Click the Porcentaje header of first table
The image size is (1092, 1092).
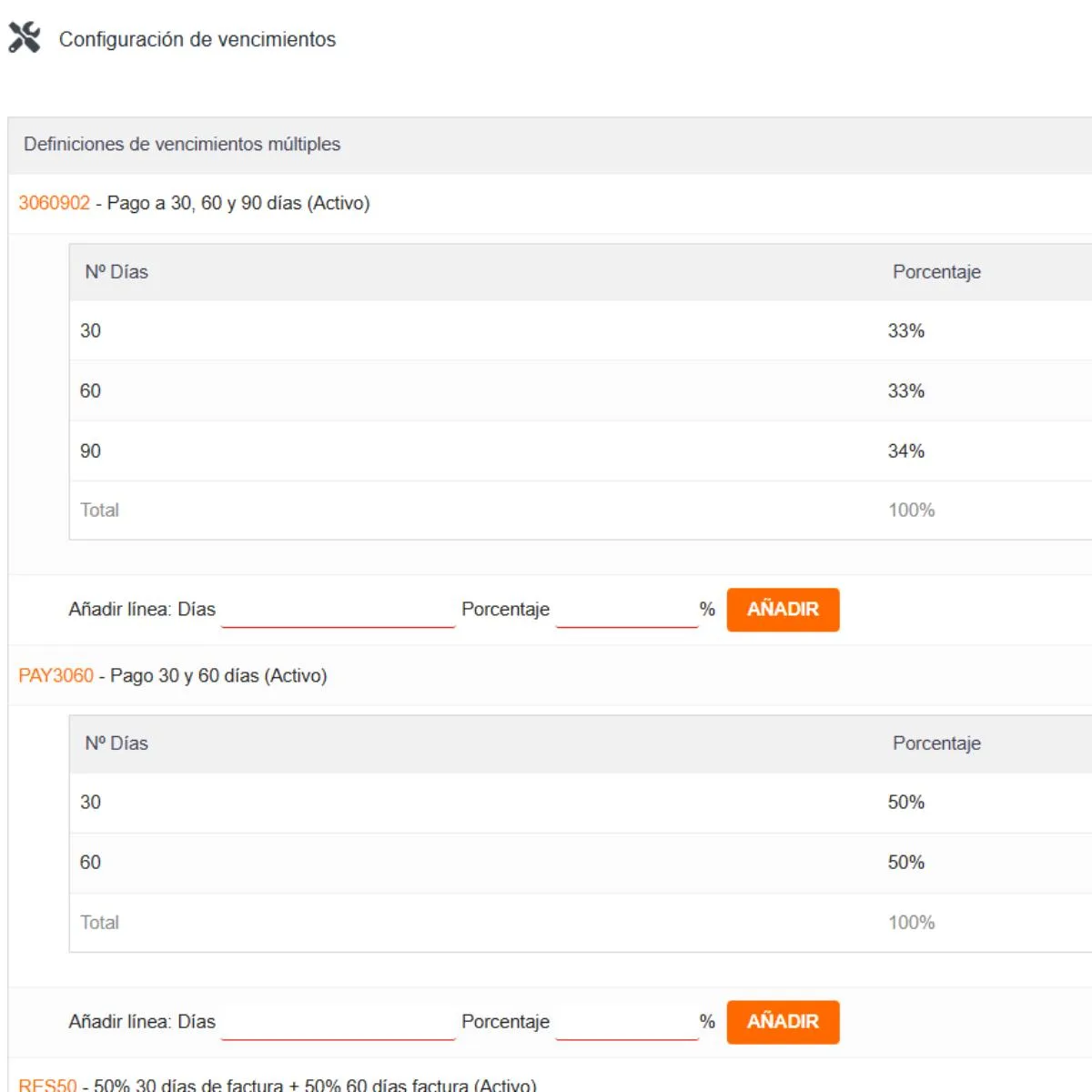coord(936,272)
